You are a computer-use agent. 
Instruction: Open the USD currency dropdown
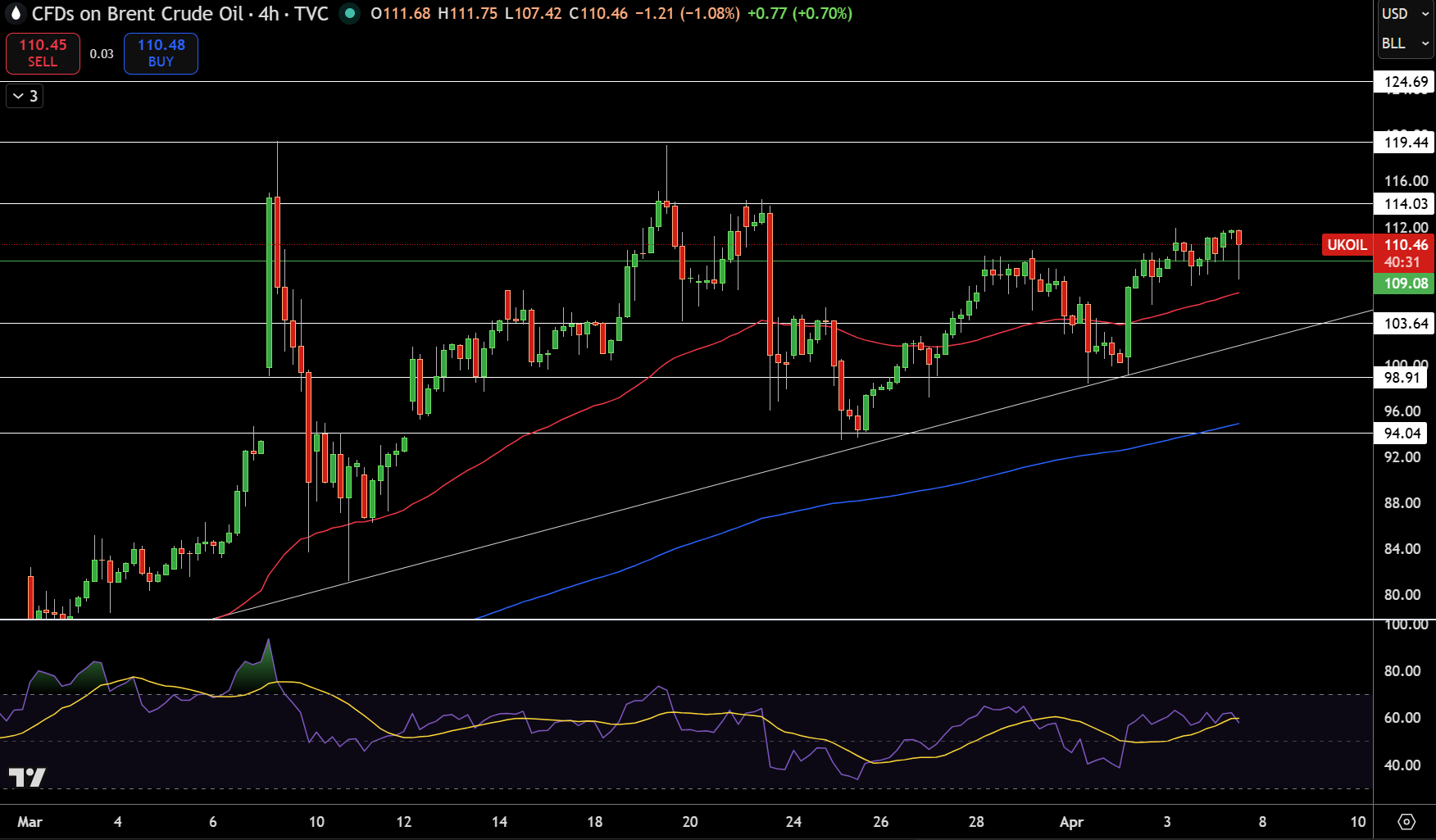[1405, 14]
